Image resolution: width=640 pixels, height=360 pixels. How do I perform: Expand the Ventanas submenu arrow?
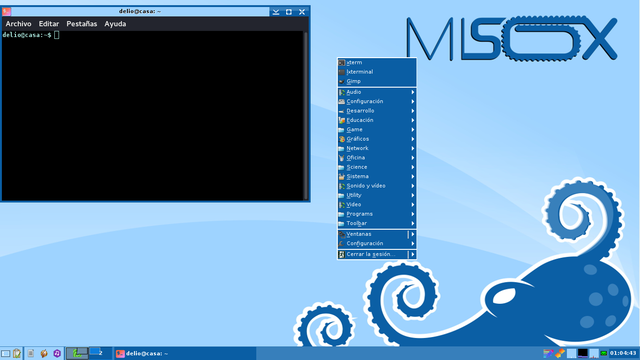pyautogui.click(x=413, y=234)
